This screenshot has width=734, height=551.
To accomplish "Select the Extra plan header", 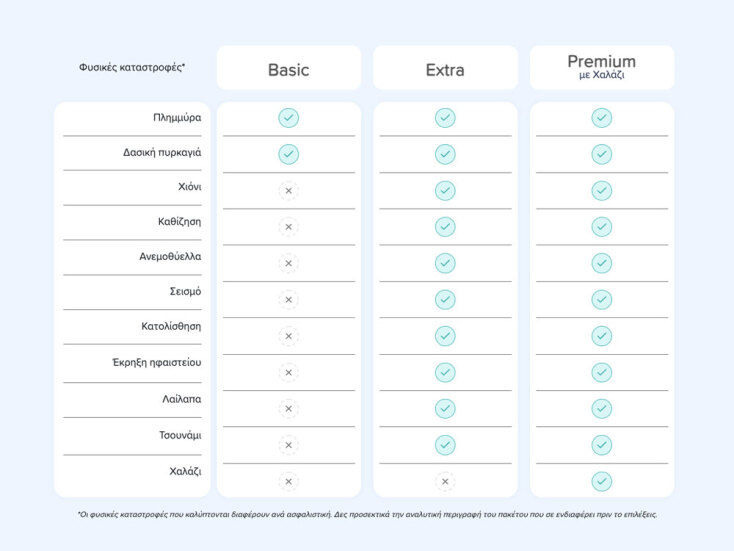I will click(x=445, y=70).
